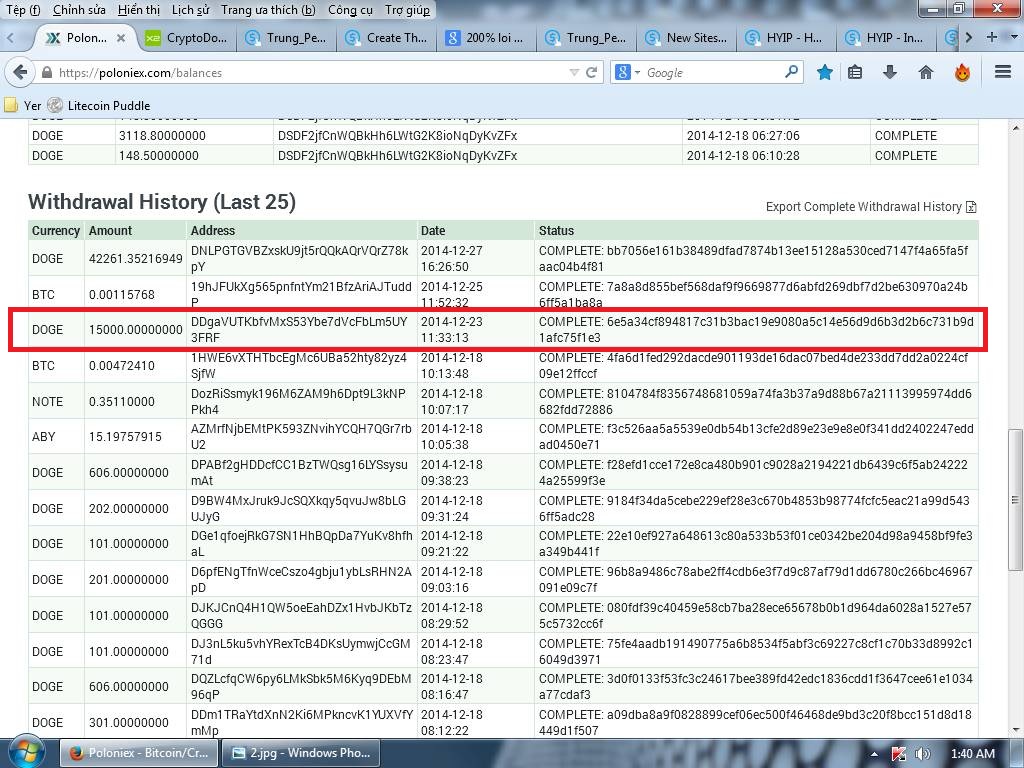This screenshot has width=1024, height=768.
Task: Open the downloads arrow icon
Action: coord(890,72)
